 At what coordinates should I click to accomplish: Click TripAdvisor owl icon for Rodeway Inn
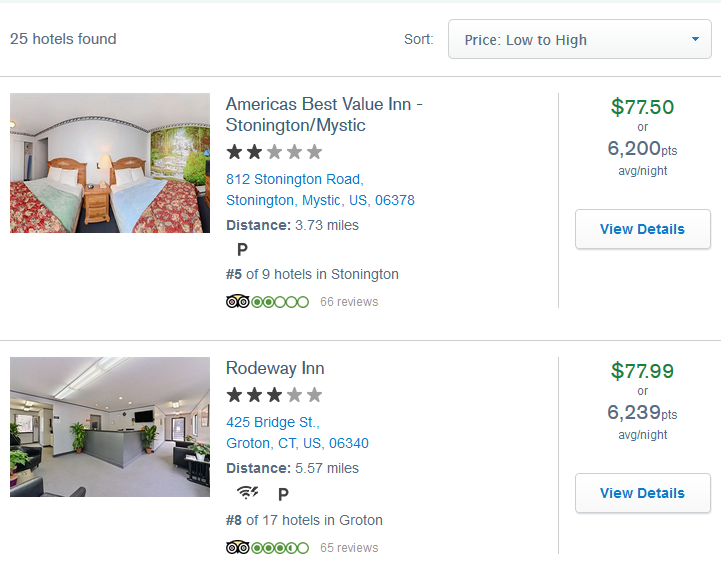(x=237, y=547)
